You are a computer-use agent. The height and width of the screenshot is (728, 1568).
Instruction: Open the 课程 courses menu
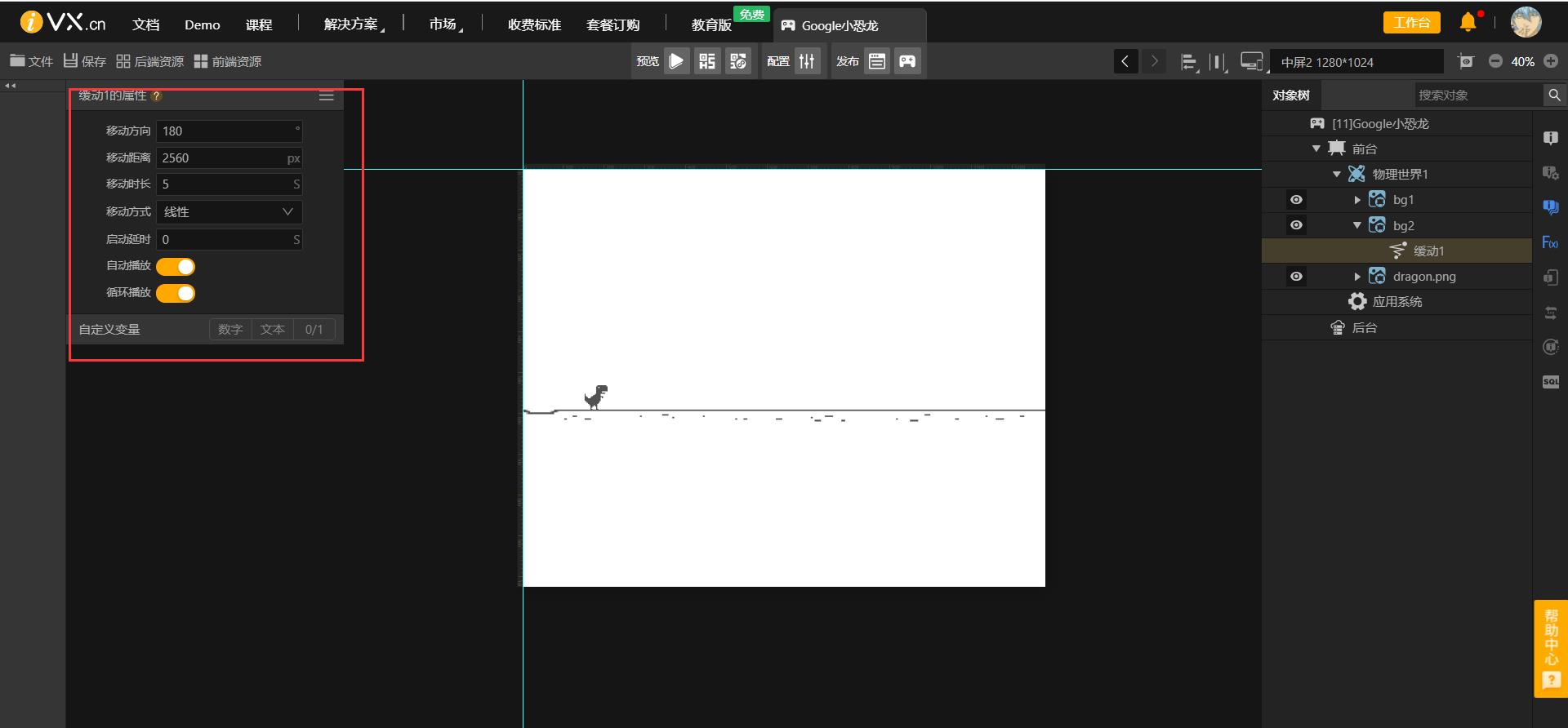point(259,24)
